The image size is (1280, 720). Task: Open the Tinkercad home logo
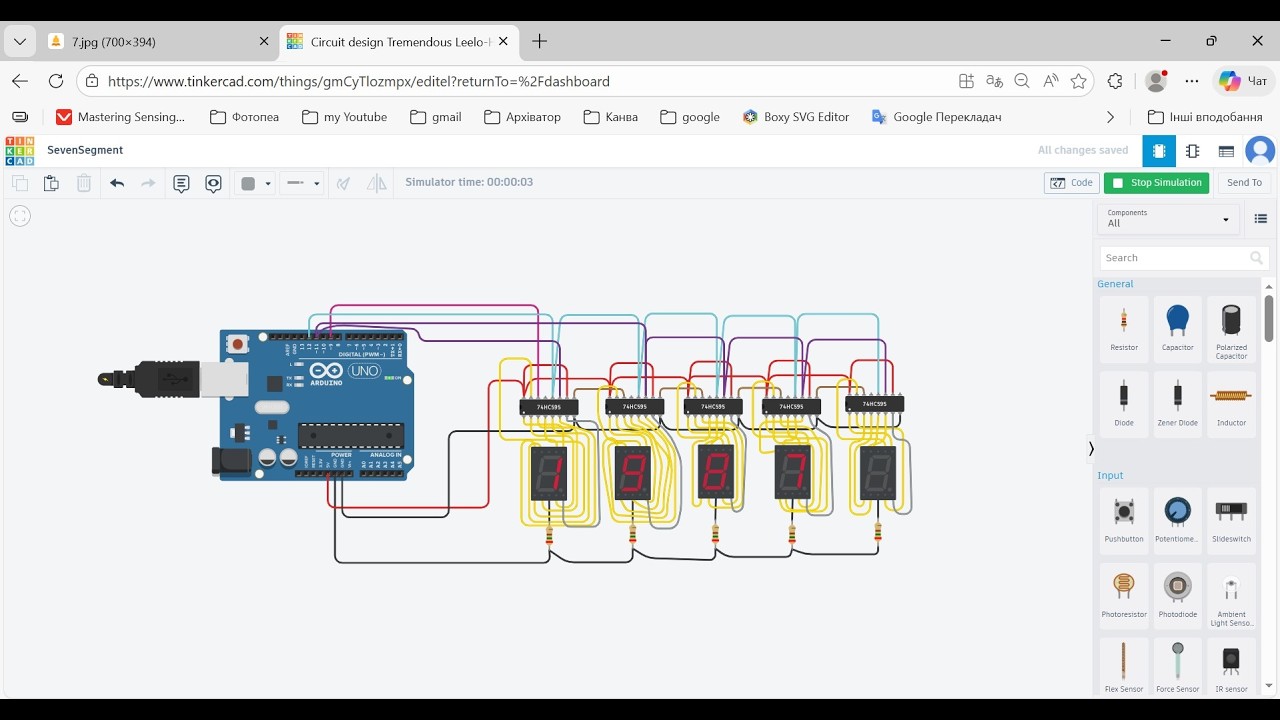pos(19,151)
